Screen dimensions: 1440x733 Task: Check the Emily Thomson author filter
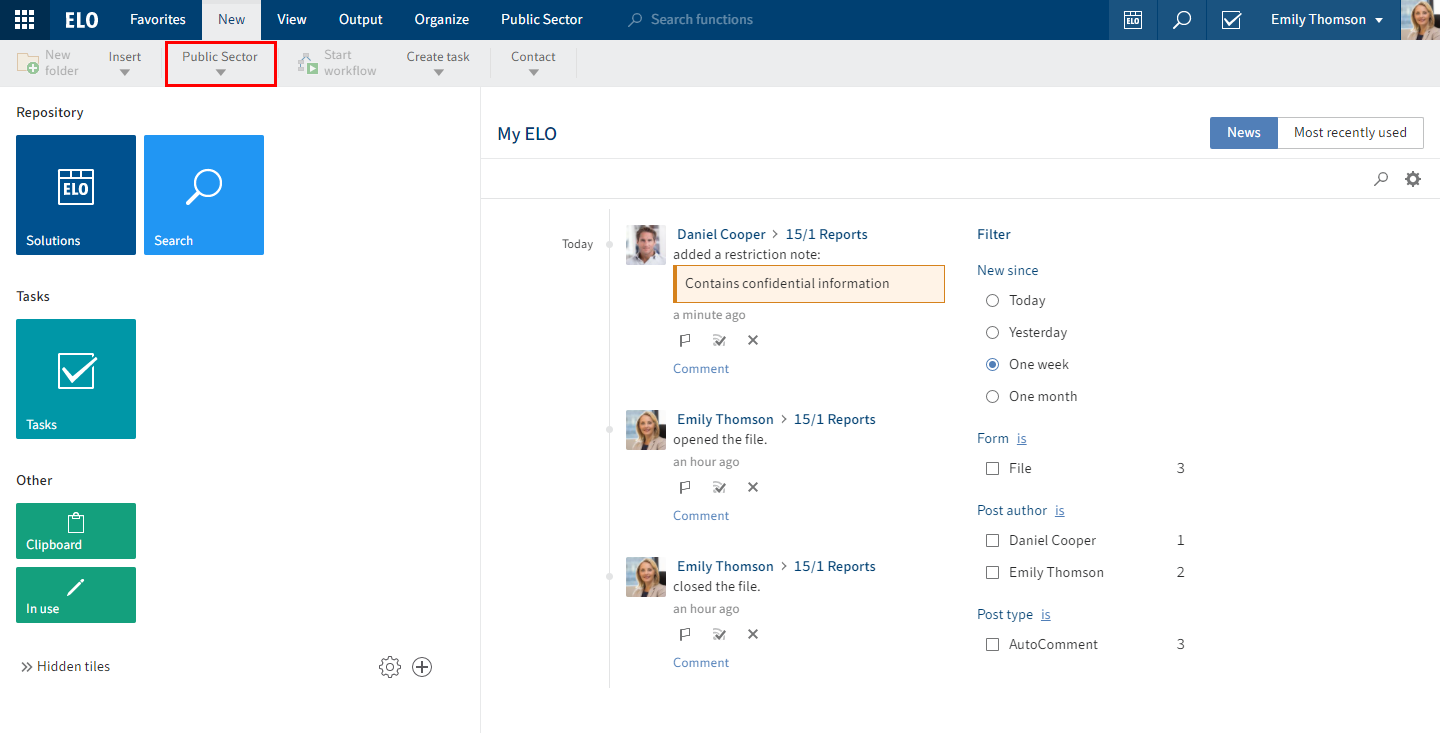click(993, 573)
